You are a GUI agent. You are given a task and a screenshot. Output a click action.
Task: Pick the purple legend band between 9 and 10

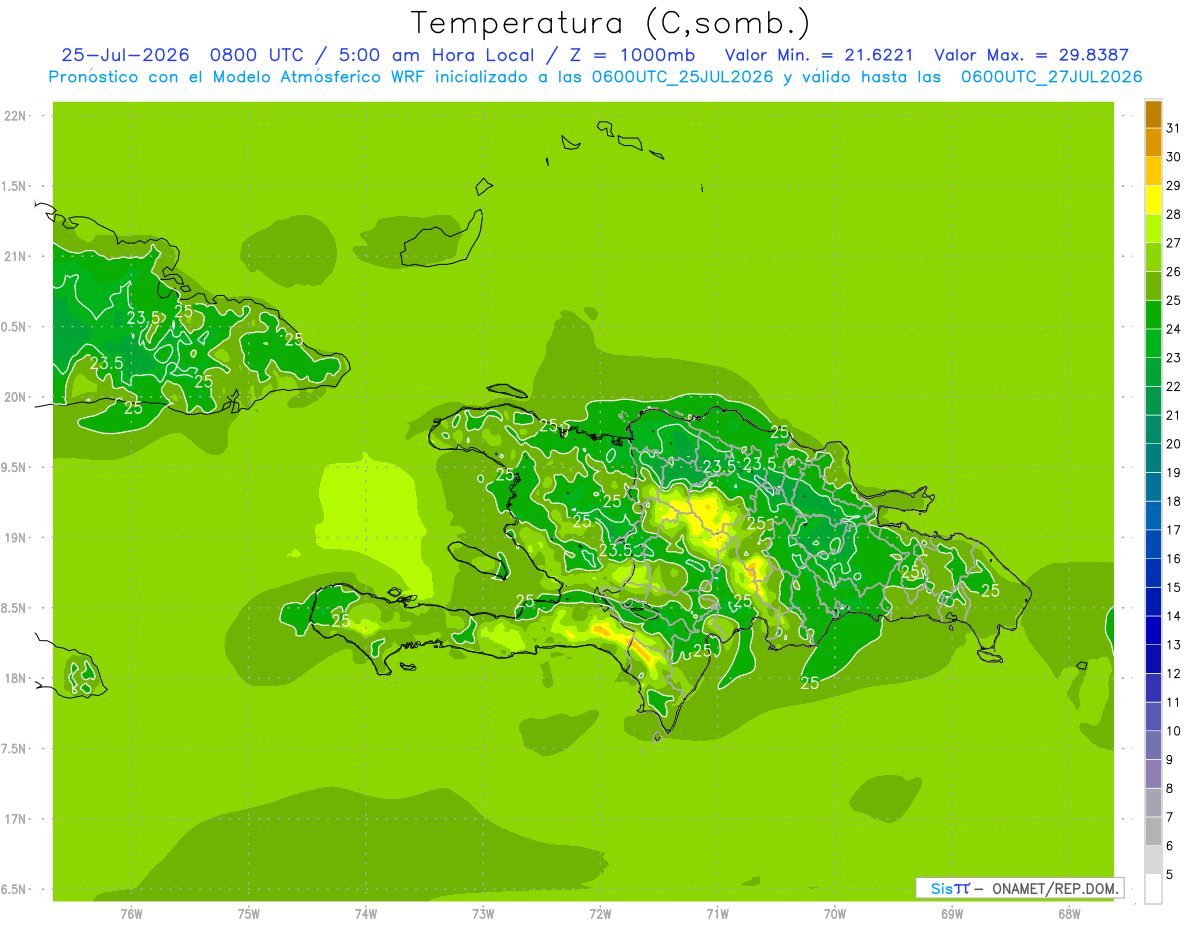(1153, 746)
